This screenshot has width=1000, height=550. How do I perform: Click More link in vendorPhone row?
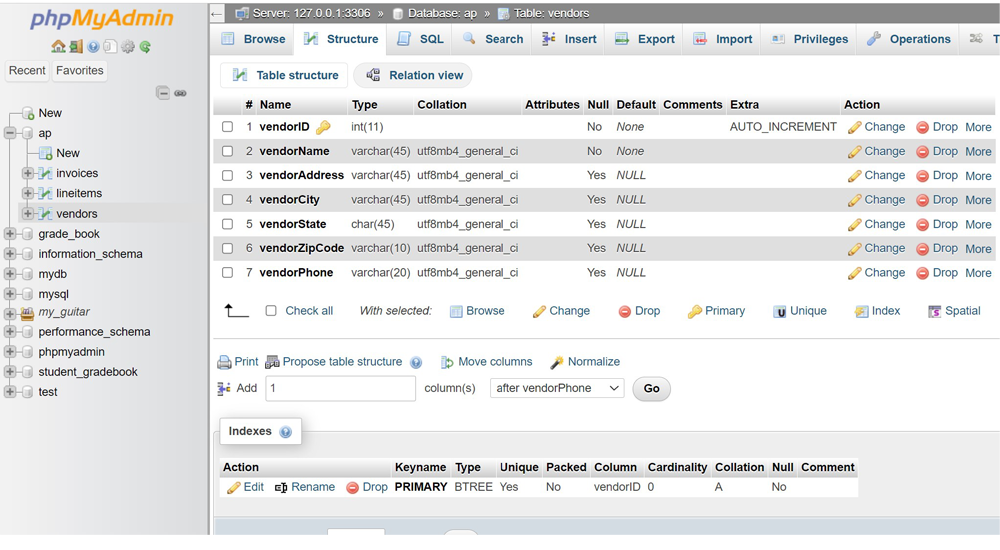[x=978, y=273]
